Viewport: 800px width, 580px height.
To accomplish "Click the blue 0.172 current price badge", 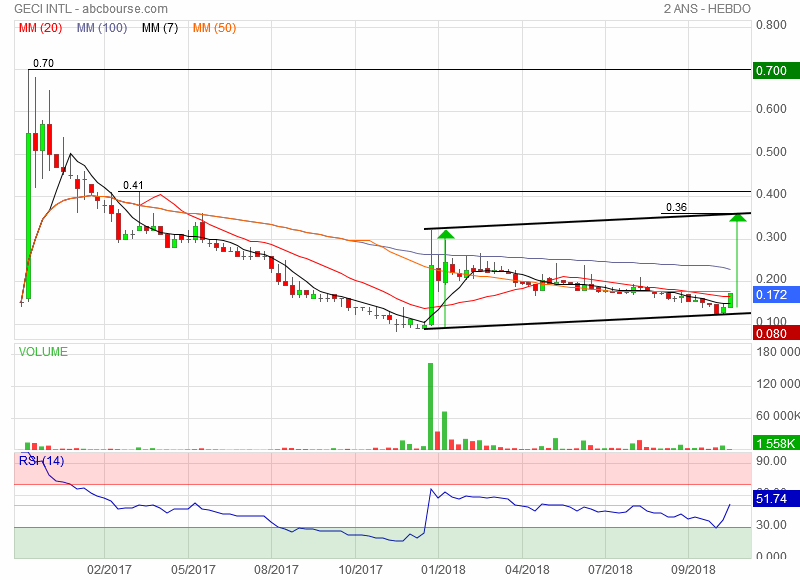I will [776, 294].
